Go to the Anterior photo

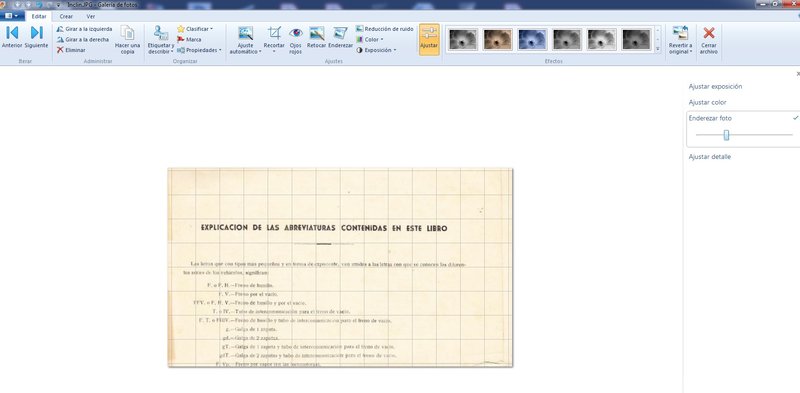[x=12, y=37]
